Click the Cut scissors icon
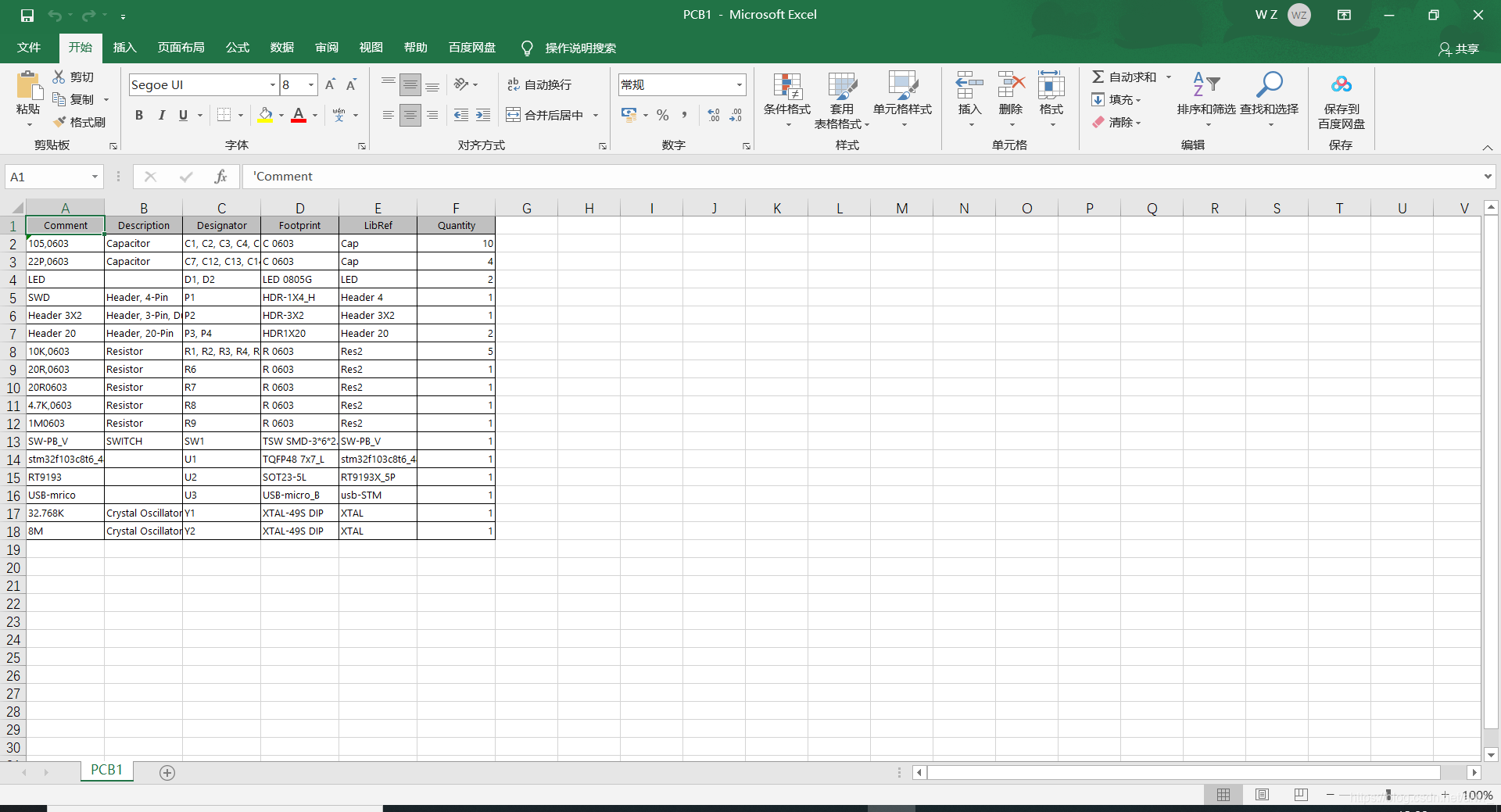The height and width of the screenshot is (812, 1501). [59, 77]
